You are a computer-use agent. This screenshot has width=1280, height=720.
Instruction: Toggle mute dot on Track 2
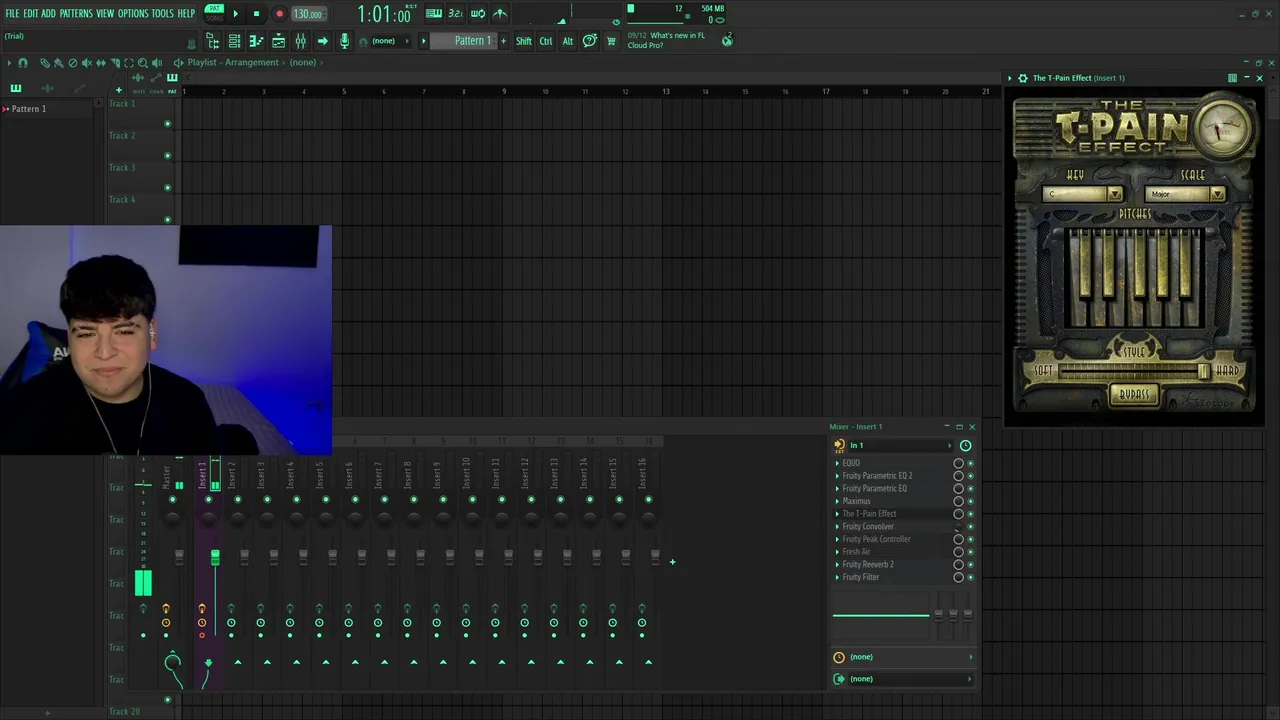coord(167,156)
